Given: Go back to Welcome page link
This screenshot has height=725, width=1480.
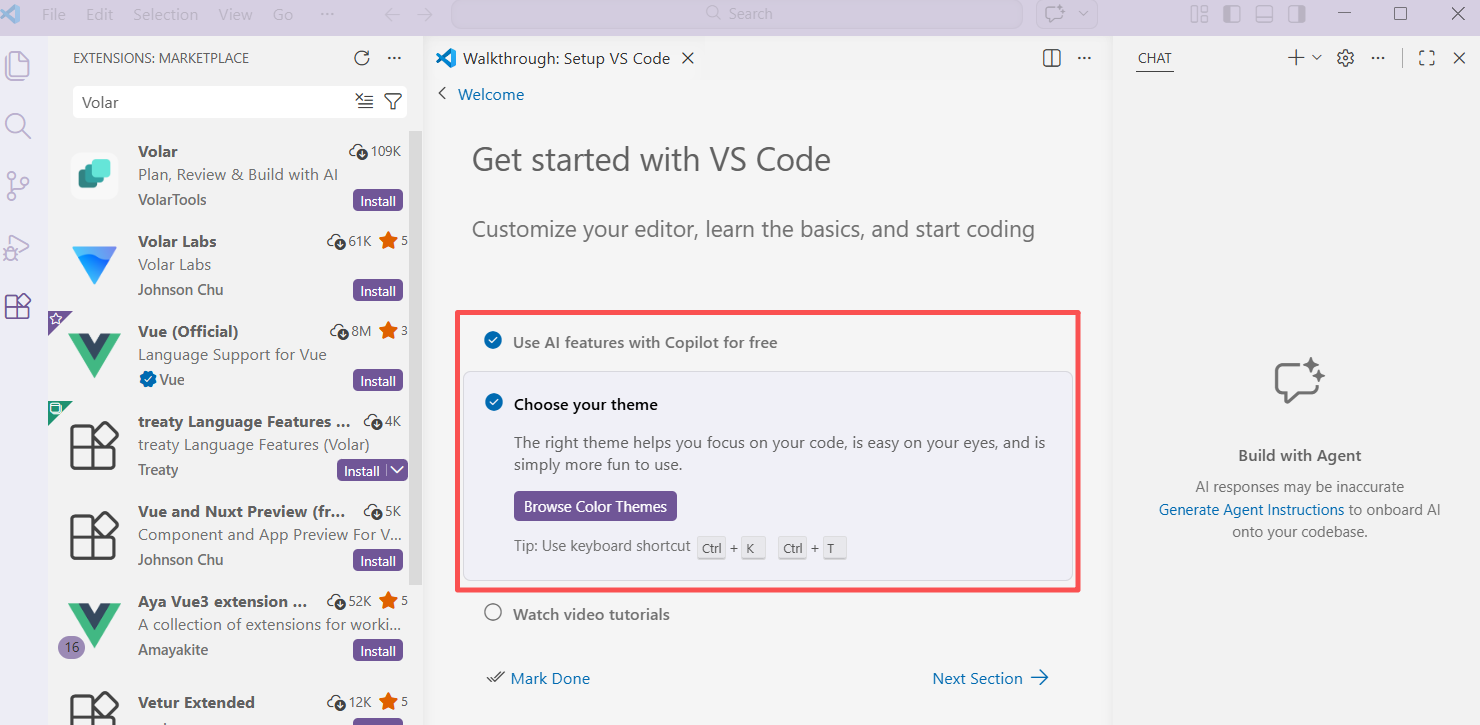Looking at the screenshot, I should 490,94.
